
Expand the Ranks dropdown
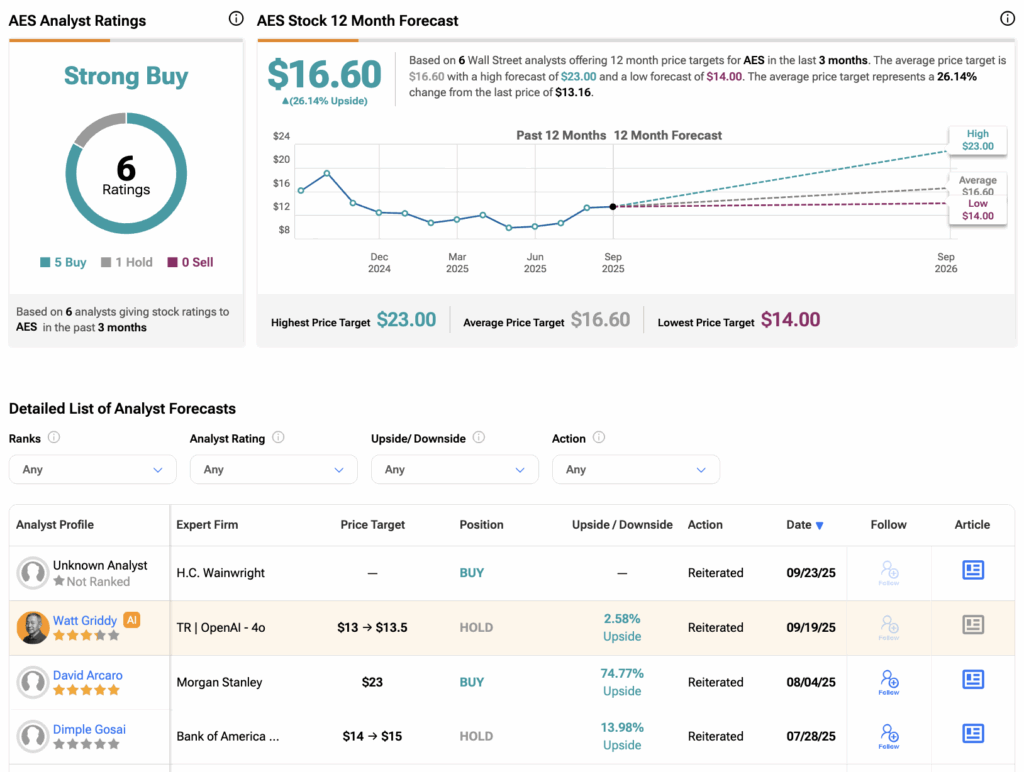(x=92, y=469)
